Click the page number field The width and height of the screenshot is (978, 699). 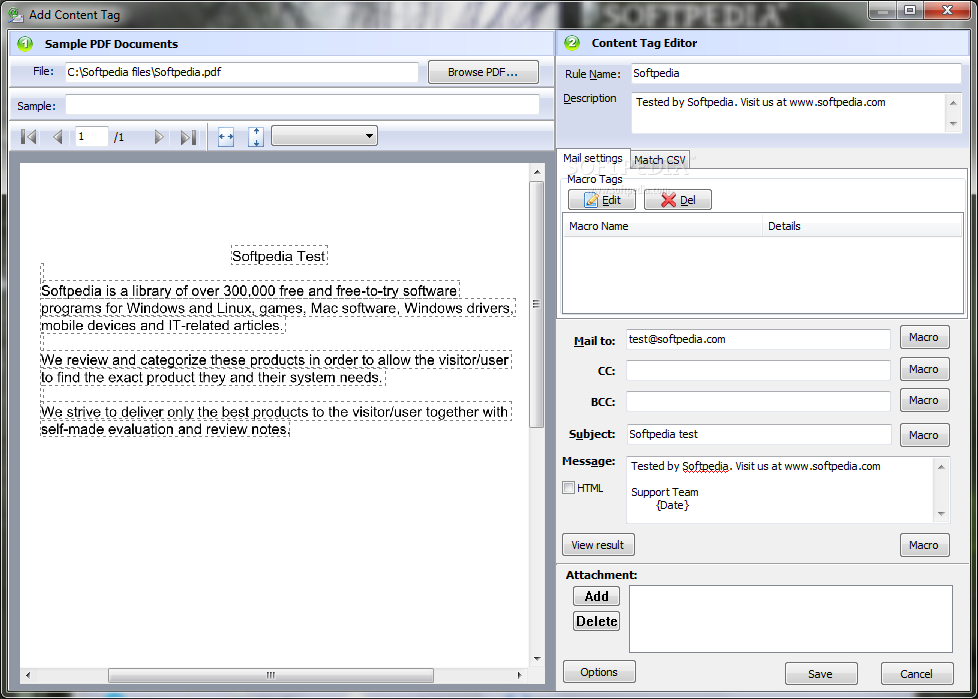pyautogui.click(x=91, y=137)
